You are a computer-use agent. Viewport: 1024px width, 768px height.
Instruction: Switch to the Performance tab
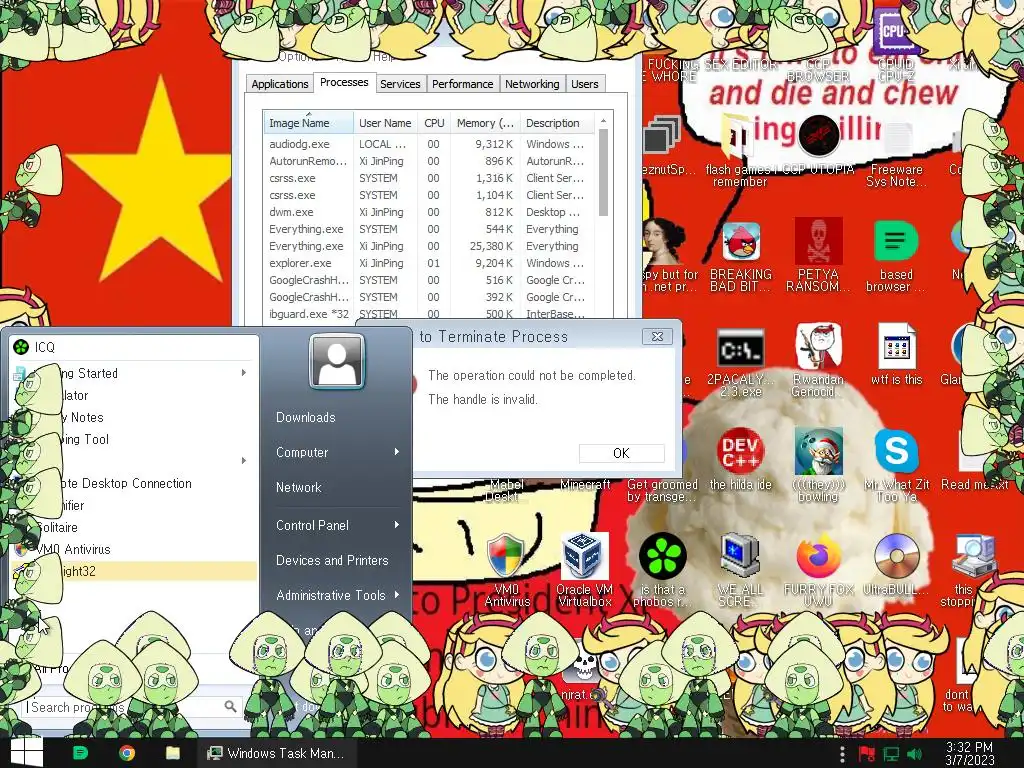pos(462,84)
